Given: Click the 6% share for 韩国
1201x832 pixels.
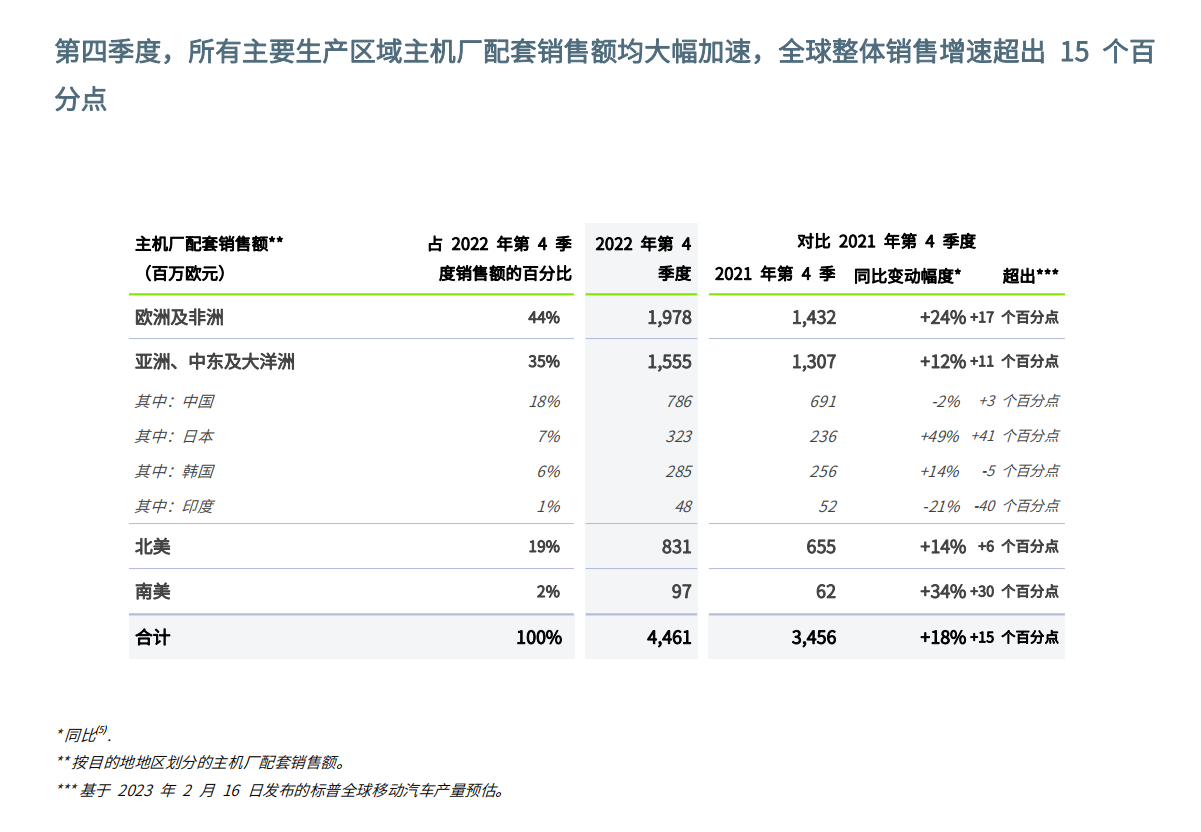Looking at the screenshot, I should point(549,472).
